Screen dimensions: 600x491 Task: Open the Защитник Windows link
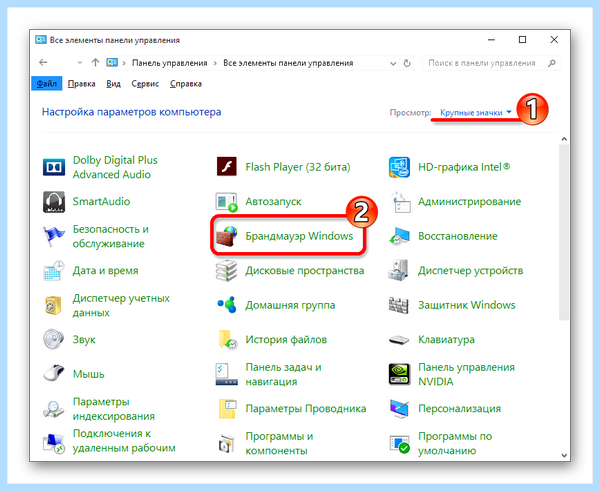point(466,305)
